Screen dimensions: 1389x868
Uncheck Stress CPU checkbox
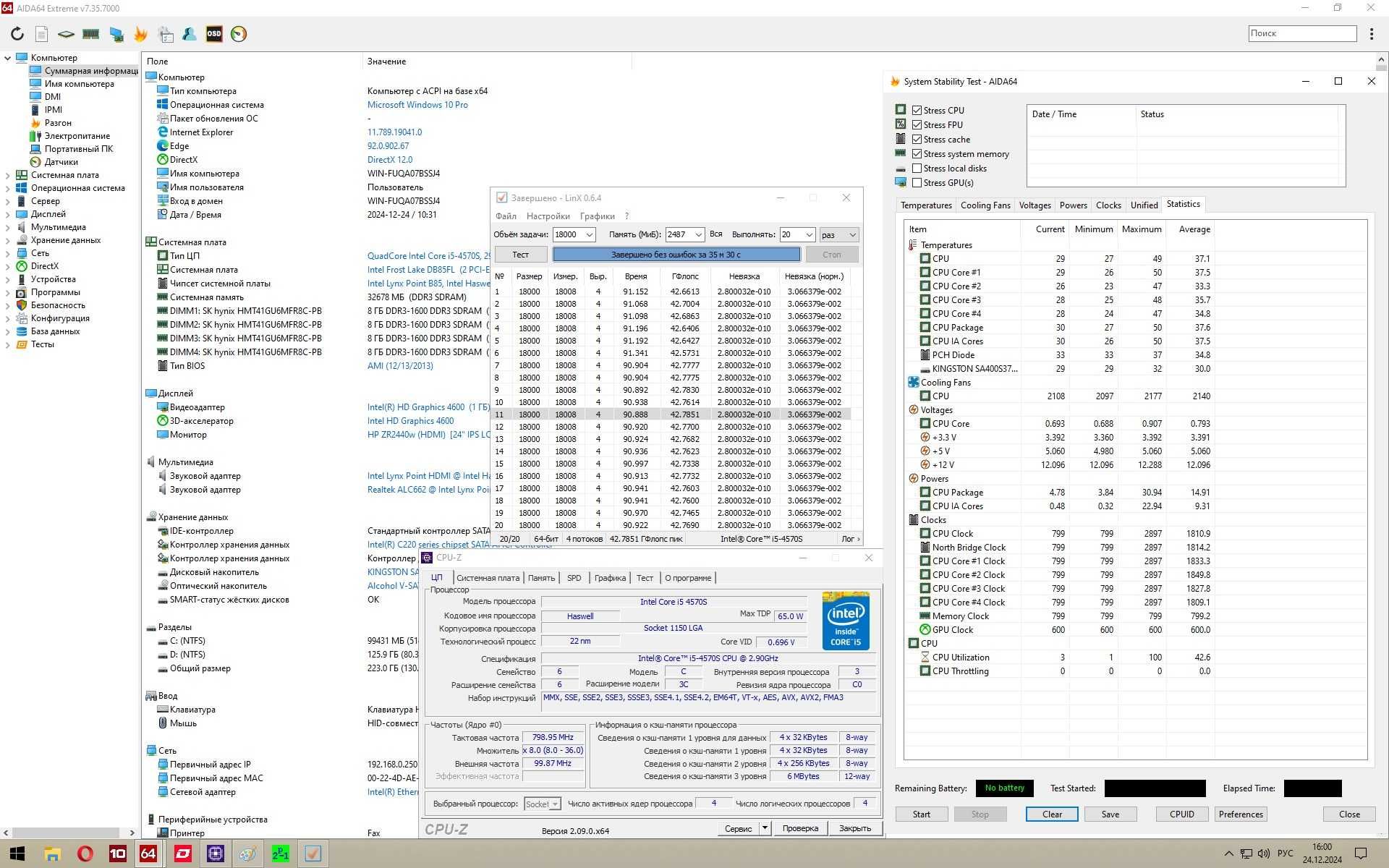coord(917,110)
